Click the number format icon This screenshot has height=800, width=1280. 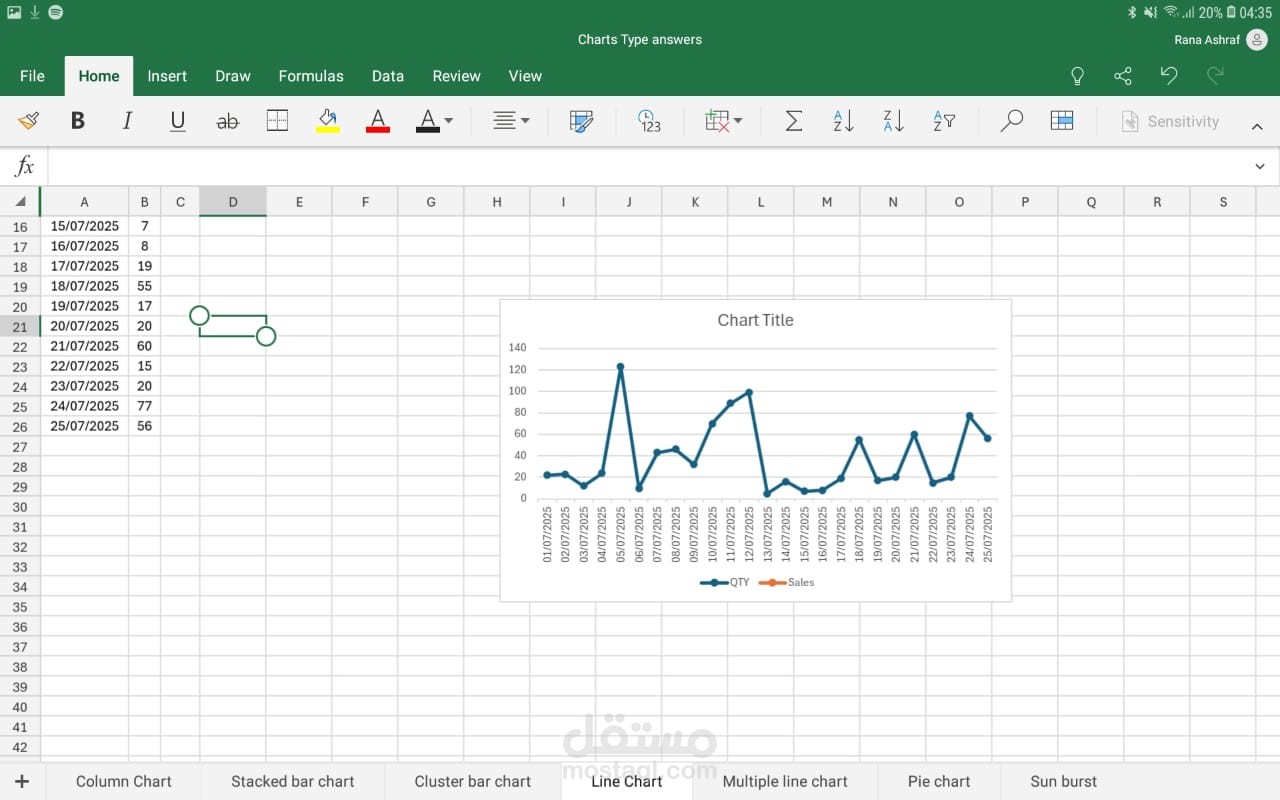point(649,121)
